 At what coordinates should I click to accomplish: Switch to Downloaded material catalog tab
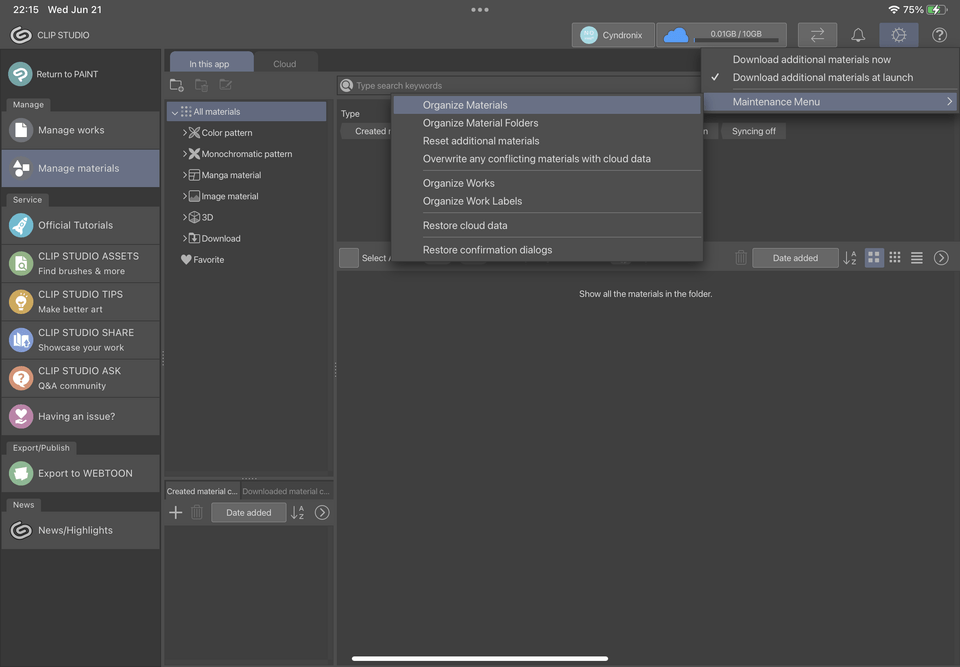286,491
